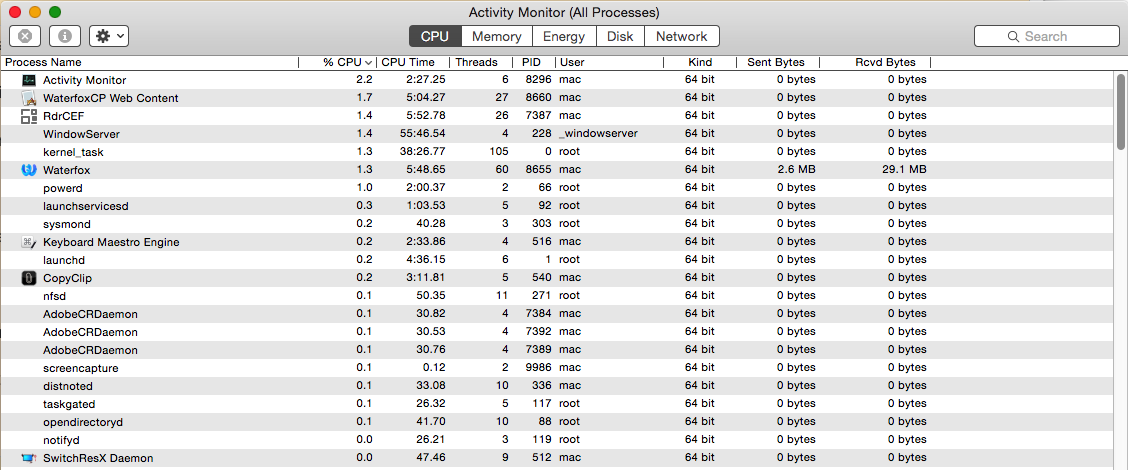Sort by the Kind column header

click(x=700, y=63)
